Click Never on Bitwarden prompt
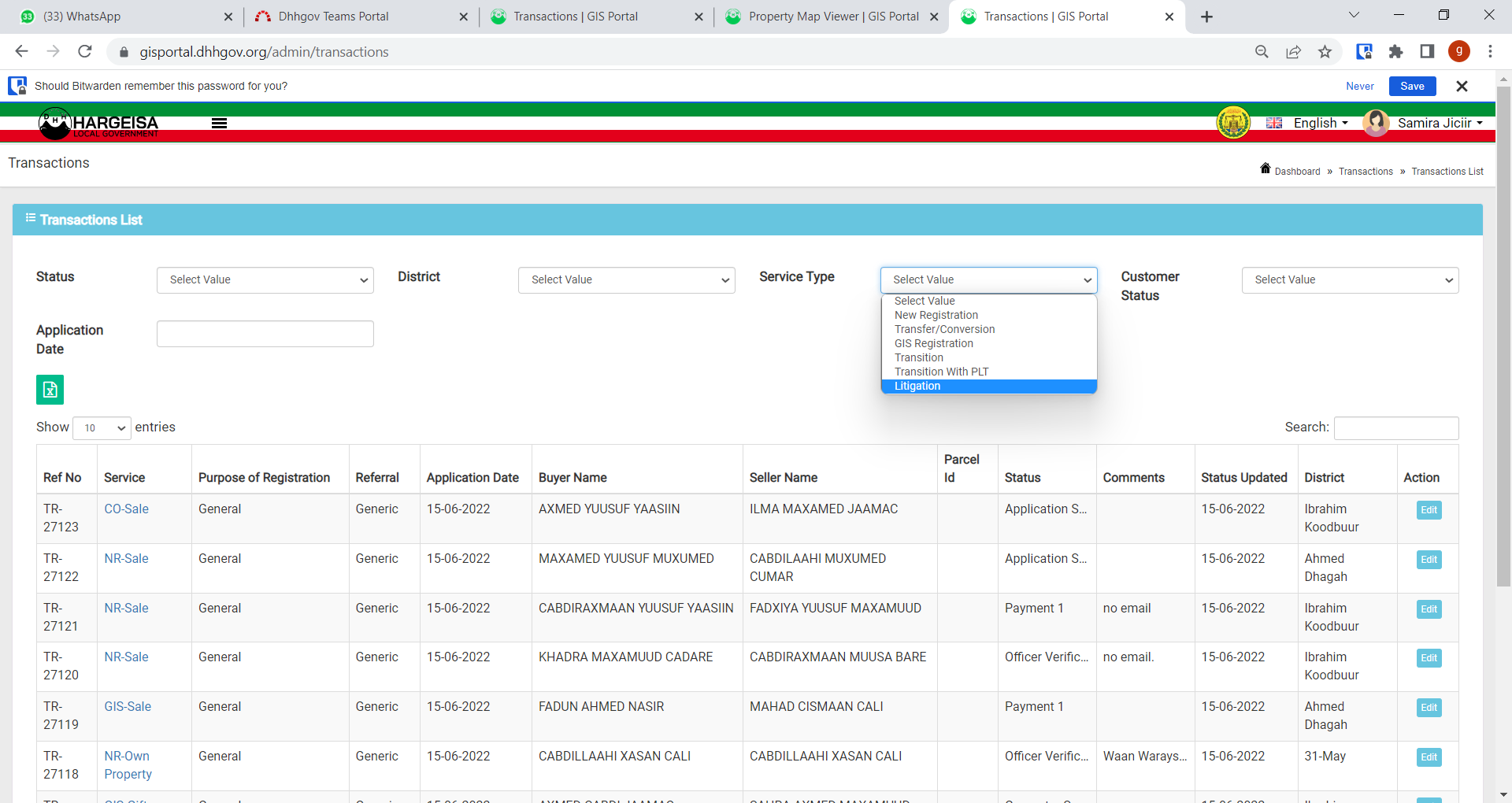 pos(1359,86)
